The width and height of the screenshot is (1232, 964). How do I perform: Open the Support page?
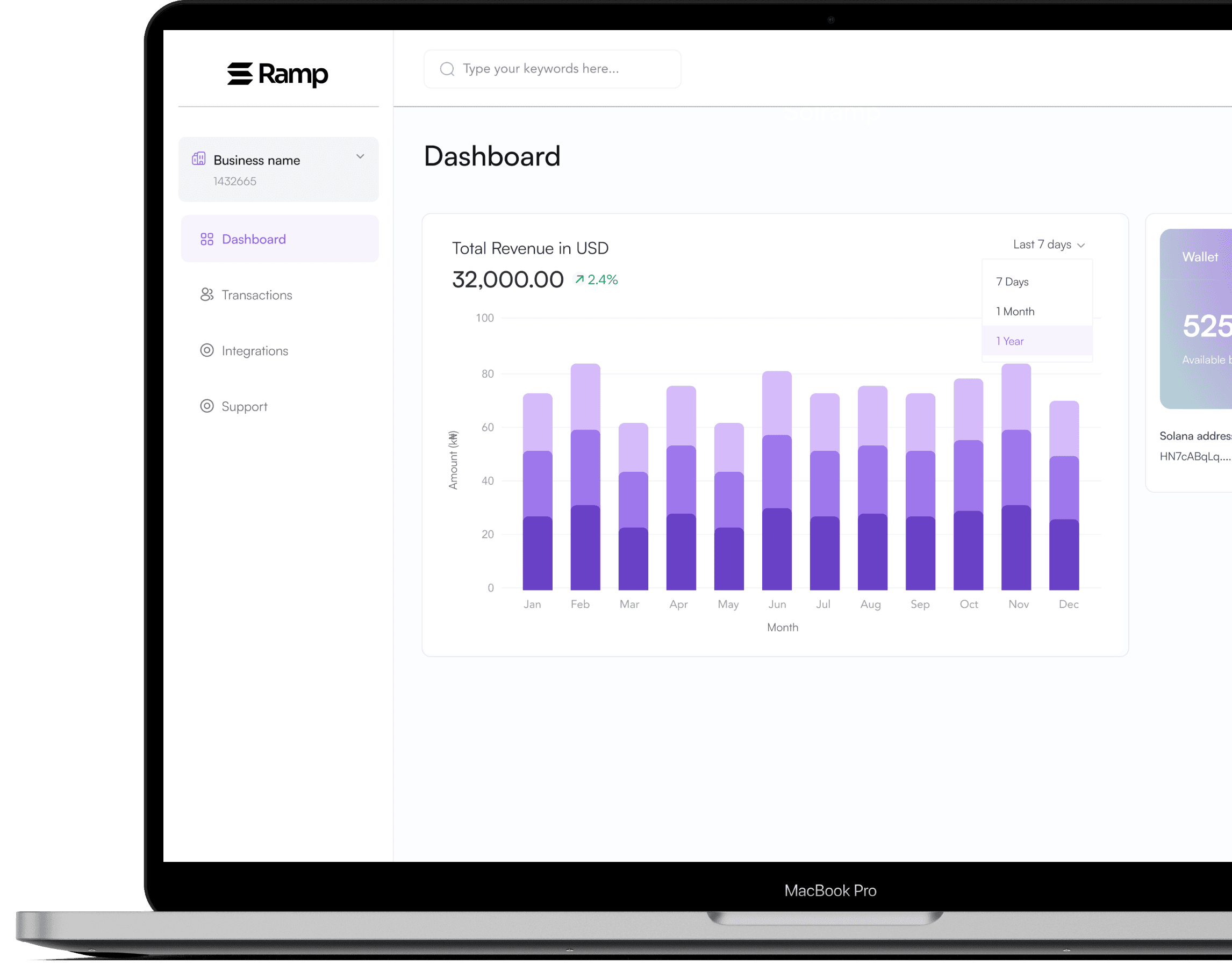pyautogui.click(x=245, y=407)
